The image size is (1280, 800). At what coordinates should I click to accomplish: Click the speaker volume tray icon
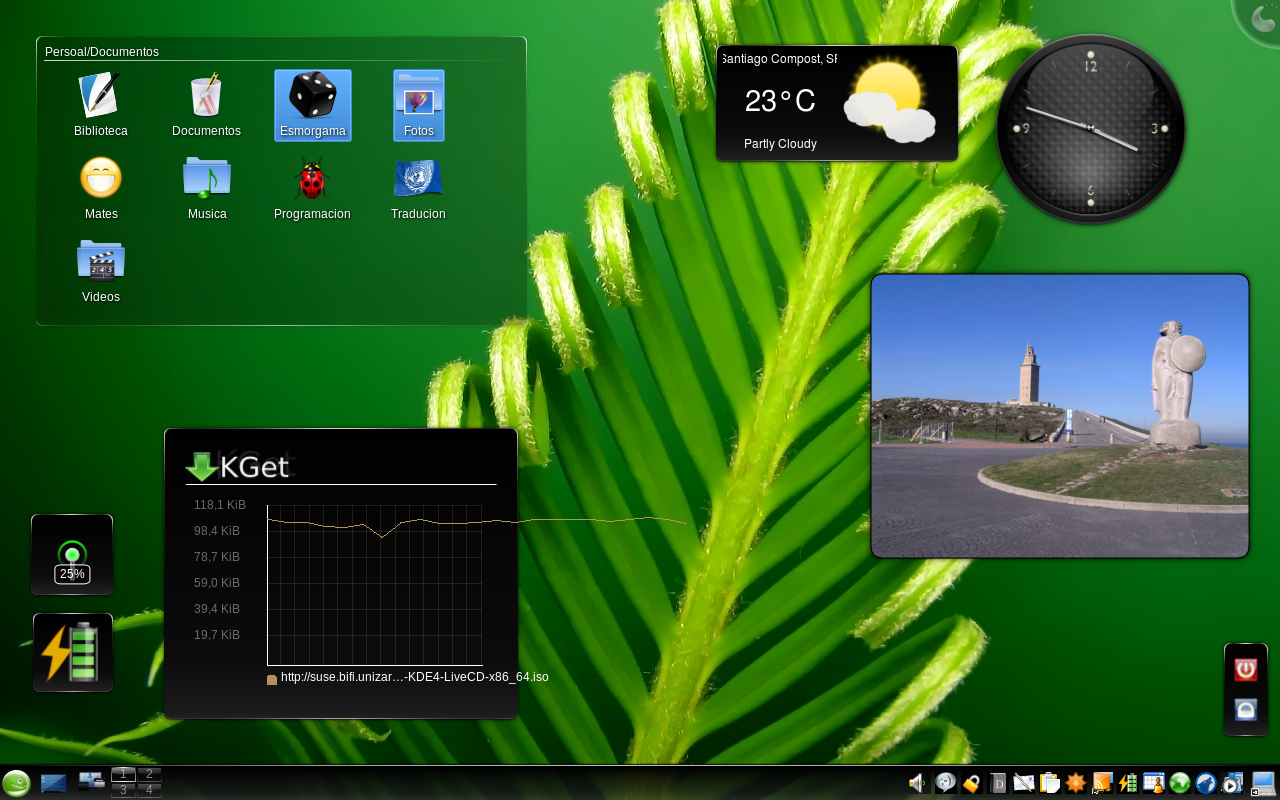click(918, 783)
